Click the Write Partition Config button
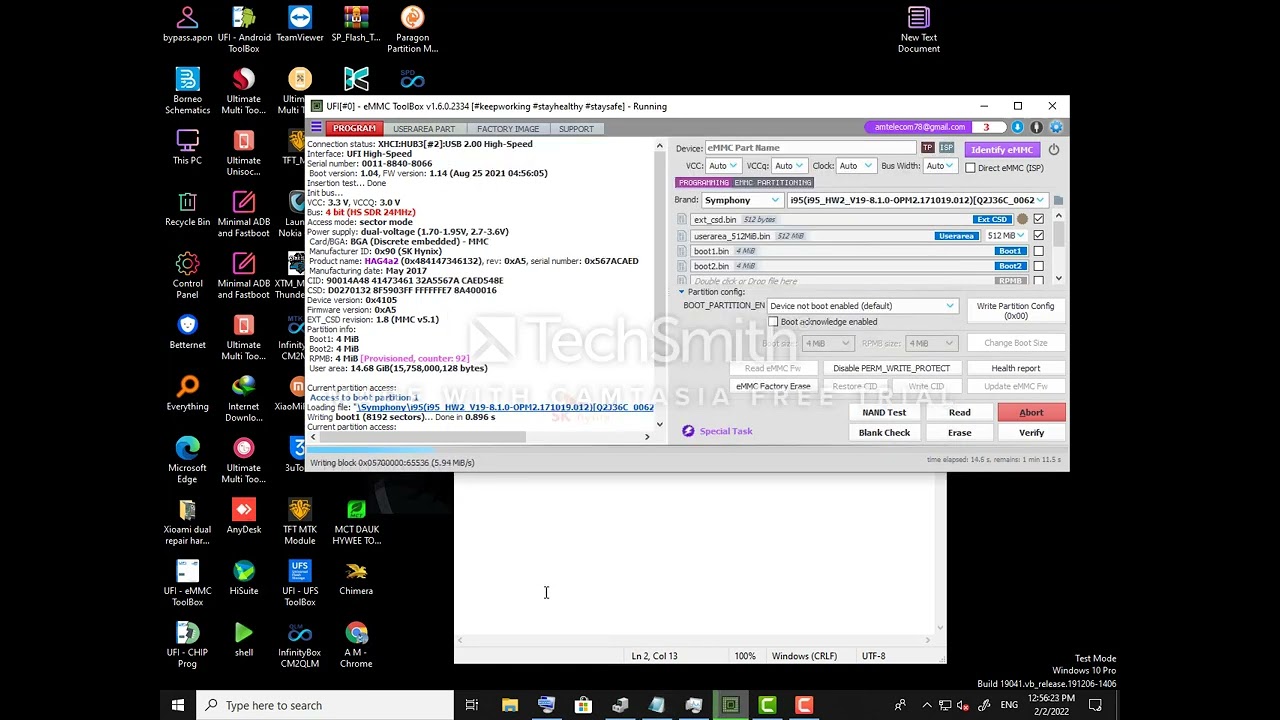This screenshot has height=720, width=1280. click(1015, 310)
